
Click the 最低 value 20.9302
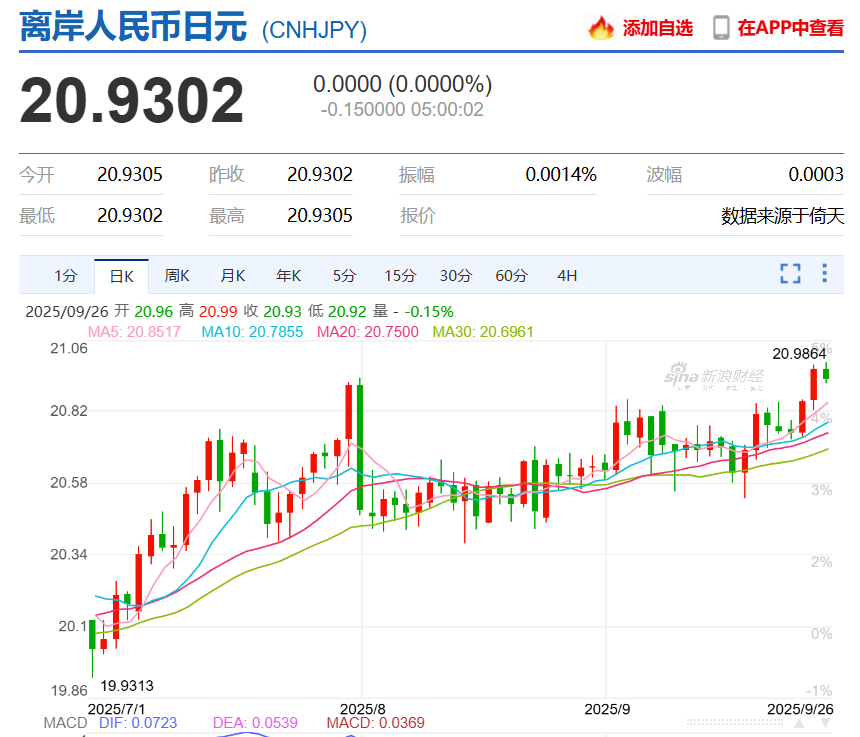[130, 216]
